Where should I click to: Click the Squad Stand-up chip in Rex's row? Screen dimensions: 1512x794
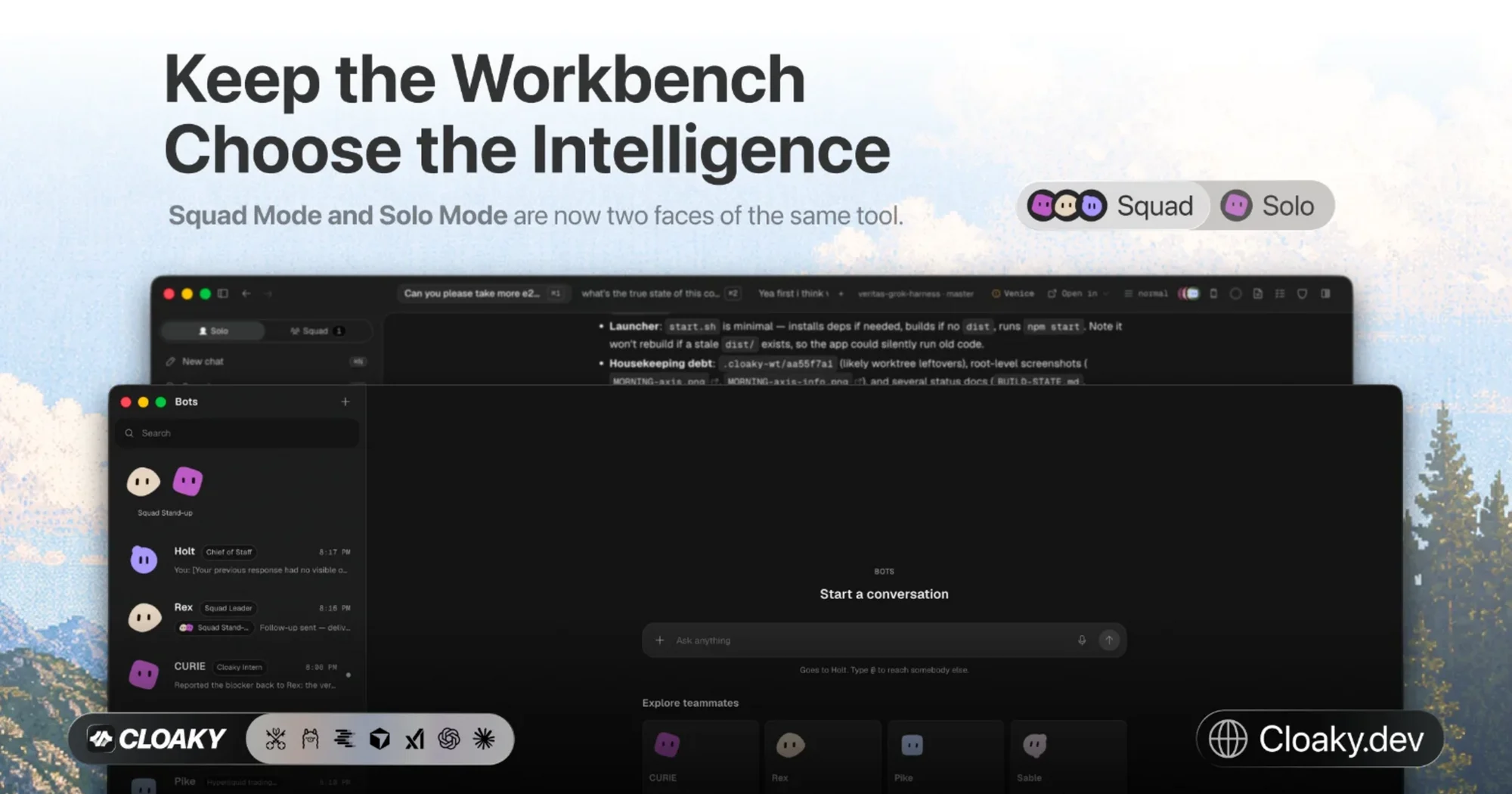pyautogui.click(x=214, y=628)
